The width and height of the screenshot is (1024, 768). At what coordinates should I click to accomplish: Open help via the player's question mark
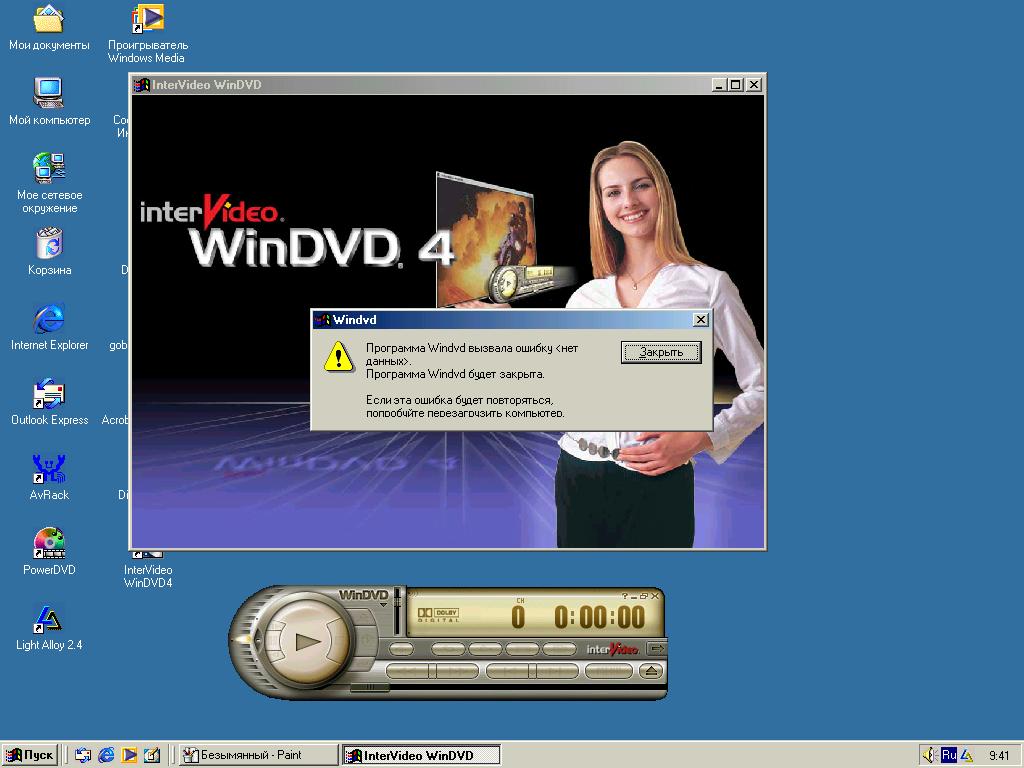[x=624, y=596]
